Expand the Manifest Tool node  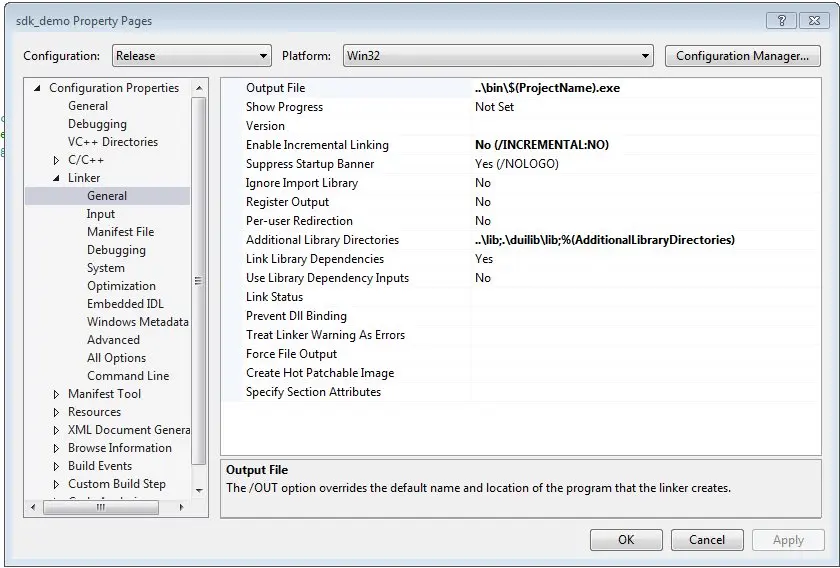[x=57, y=394]
